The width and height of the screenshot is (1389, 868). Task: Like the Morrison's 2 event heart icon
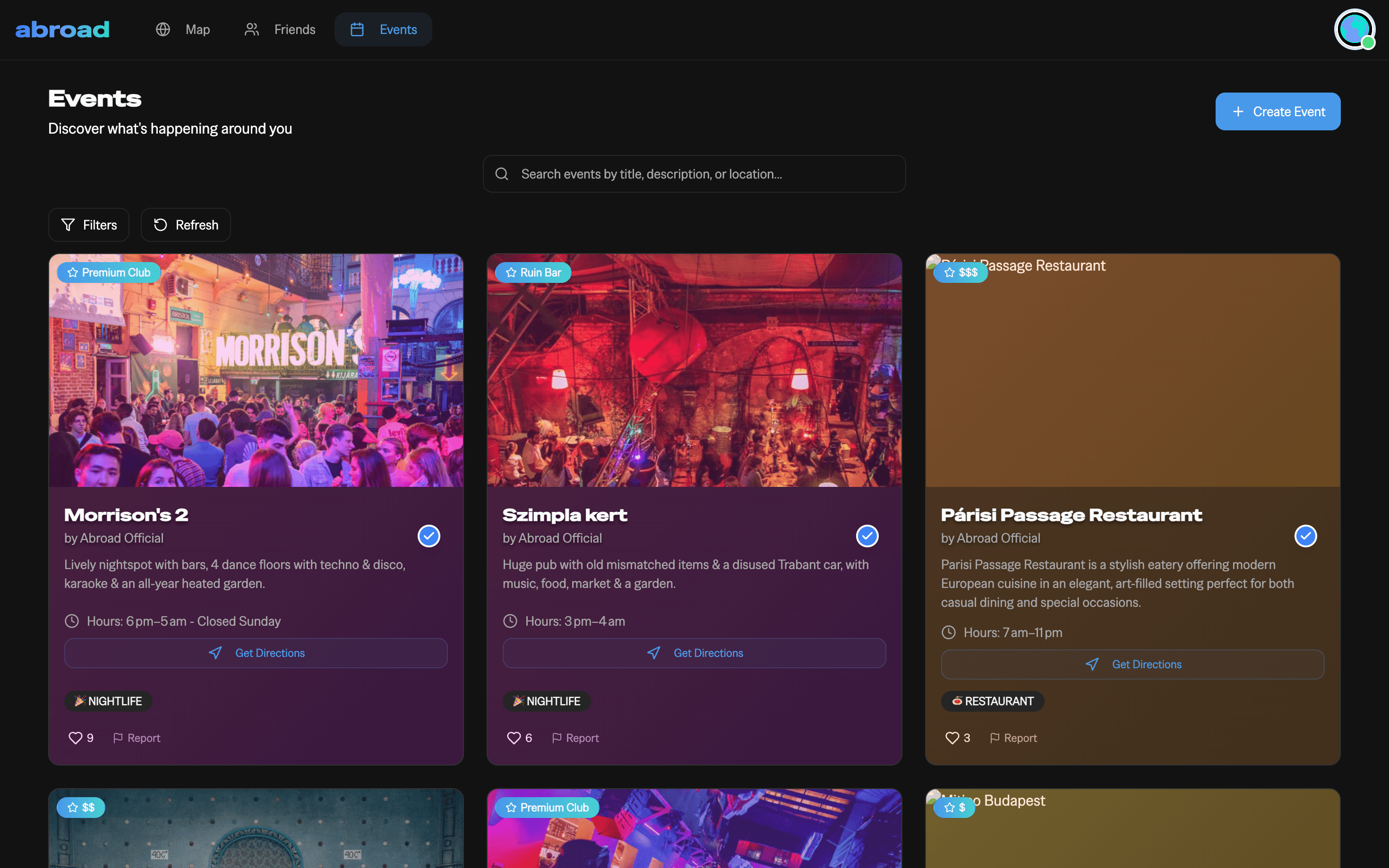pos(75,738)
